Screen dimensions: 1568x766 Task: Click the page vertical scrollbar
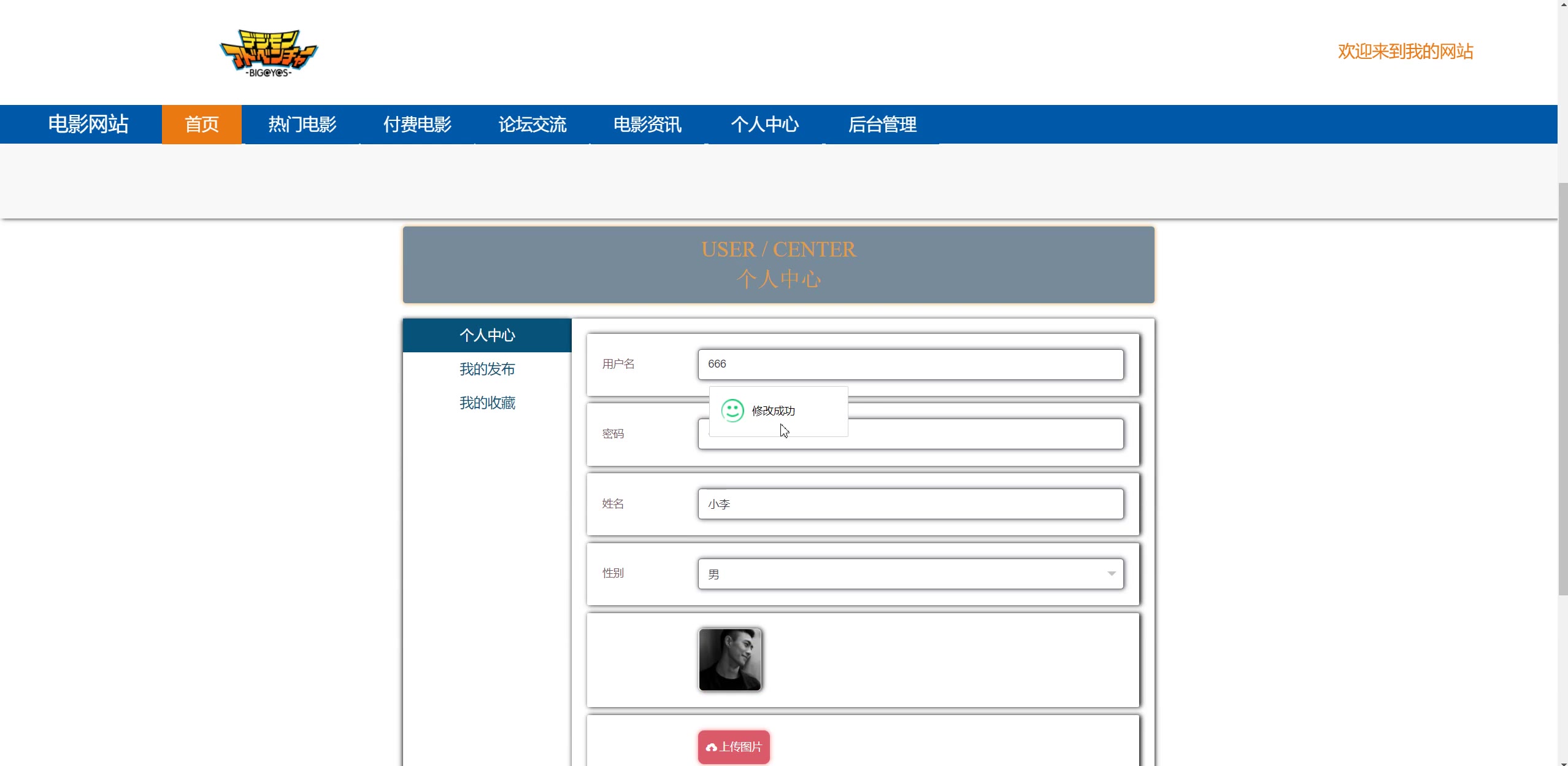point(1562,388)
